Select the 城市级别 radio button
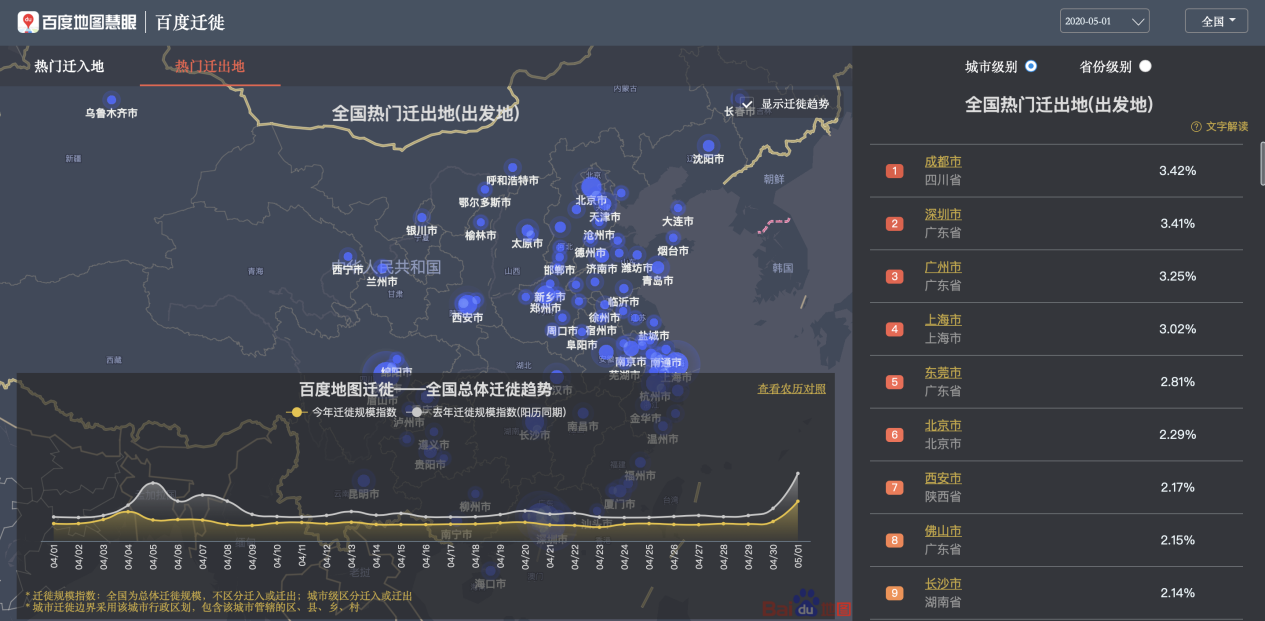 click(x=1031, y=66)
